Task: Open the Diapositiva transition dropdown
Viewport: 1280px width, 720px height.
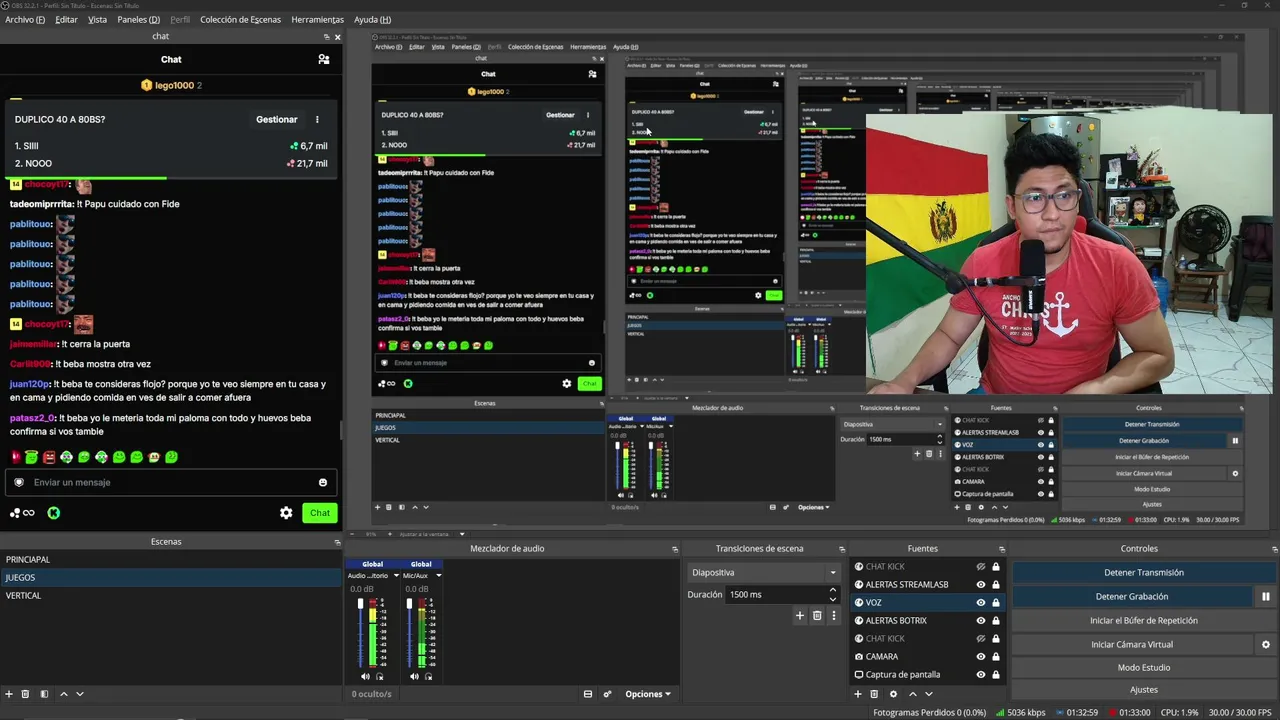Action: [x=764, y=573]
